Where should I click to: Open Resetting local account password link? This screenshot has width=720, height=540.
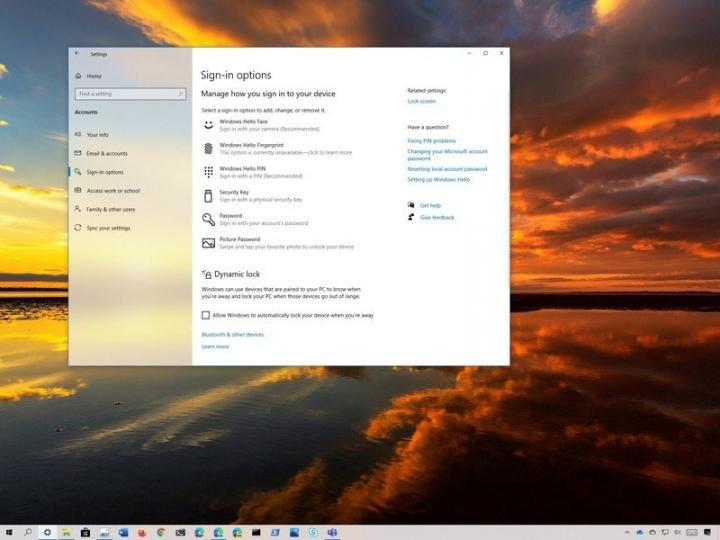(x=447, y=169)
